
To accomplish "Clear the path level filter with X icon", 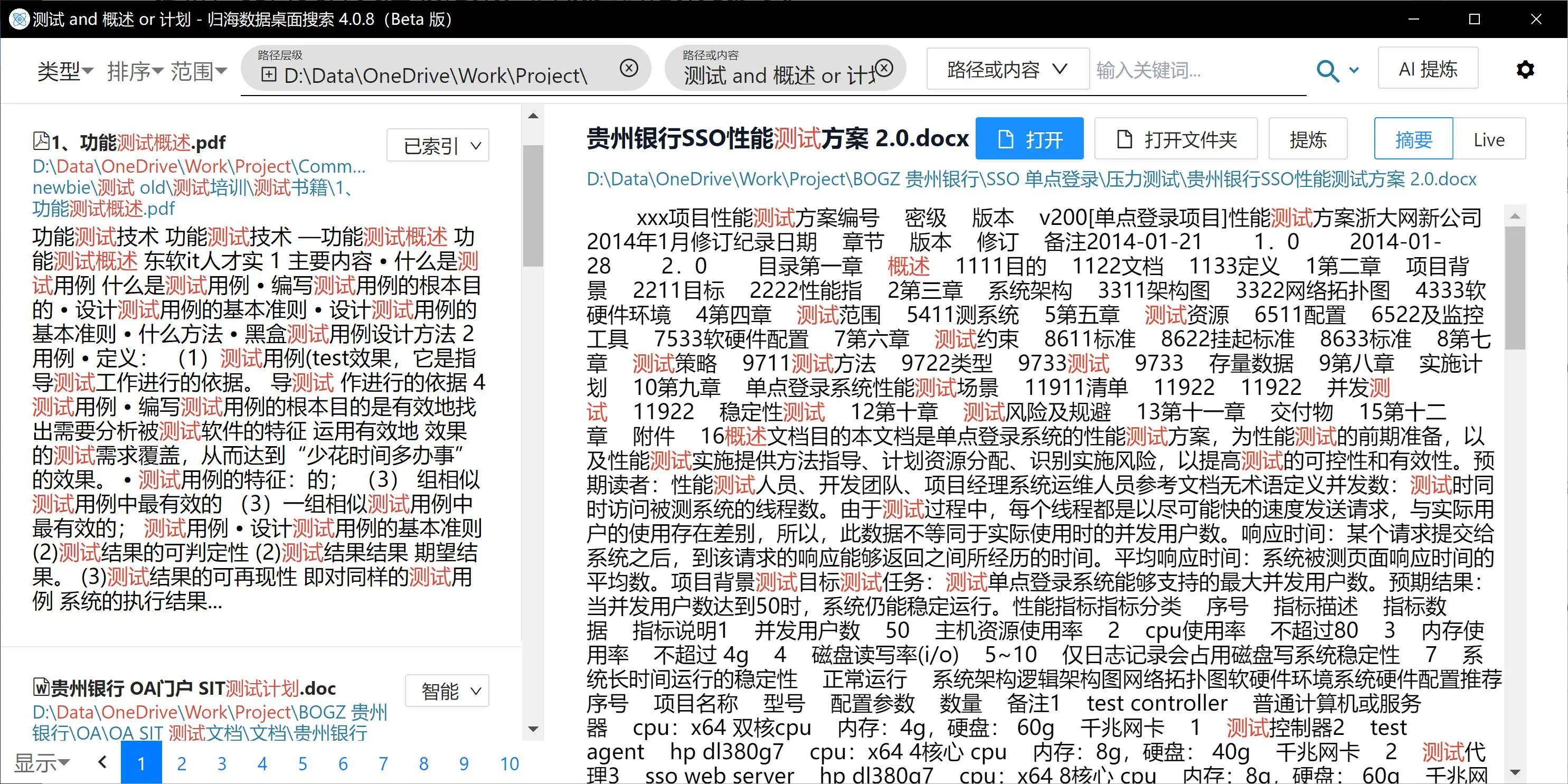I will (629, 68).
